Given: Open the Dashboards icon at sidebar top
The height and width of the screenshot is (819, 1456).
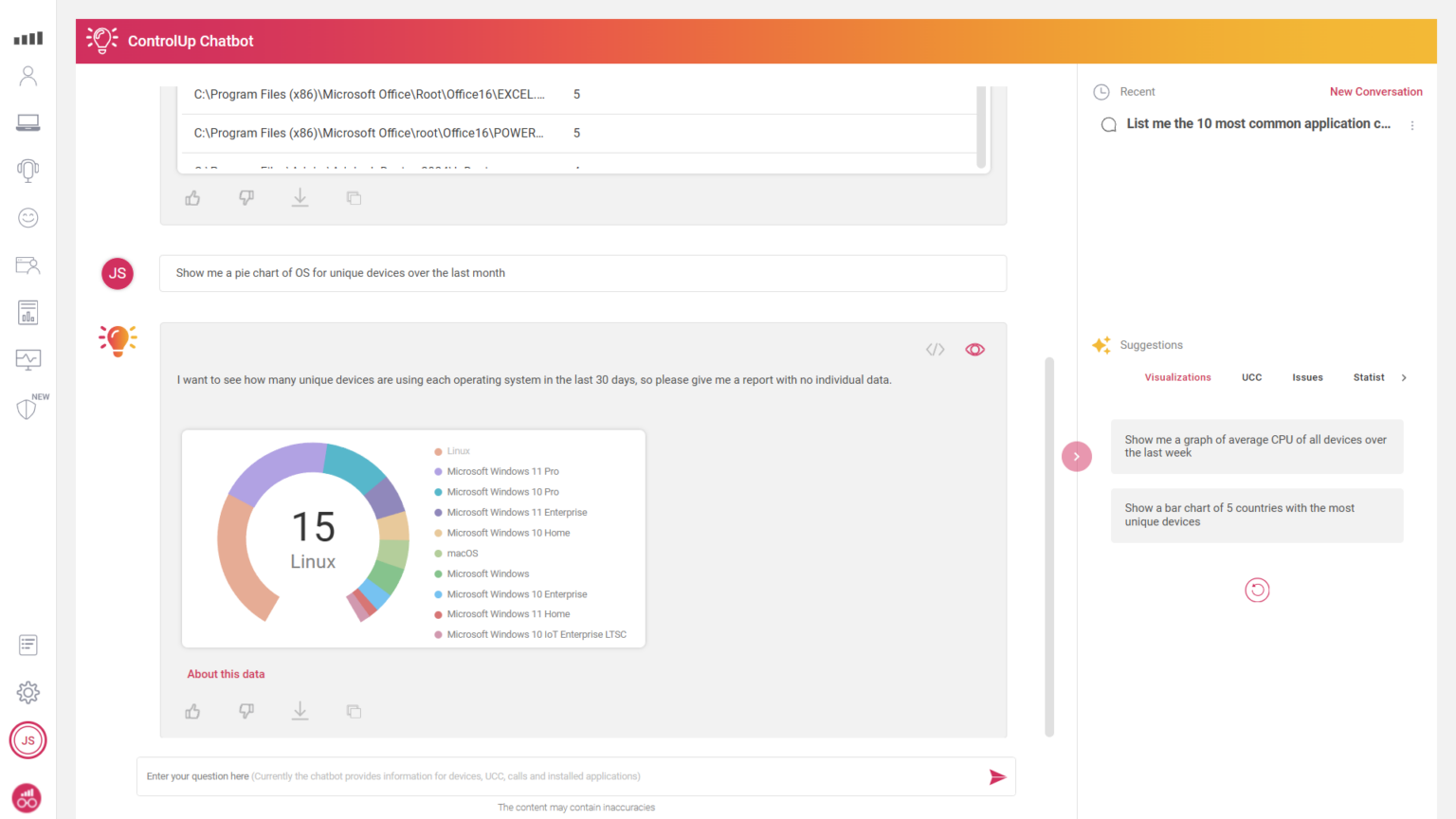Looking at the screenshot, I should [27, 38].
